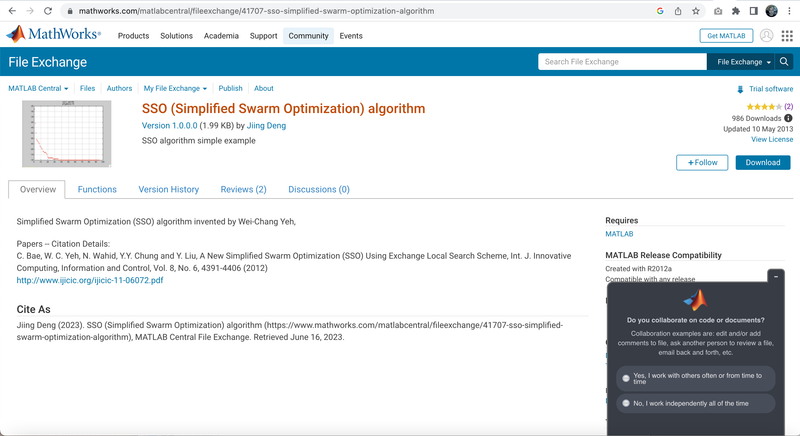Screen dimensions: 800x436
Task: Click the search magnifier icon
Action: [784, 62]
